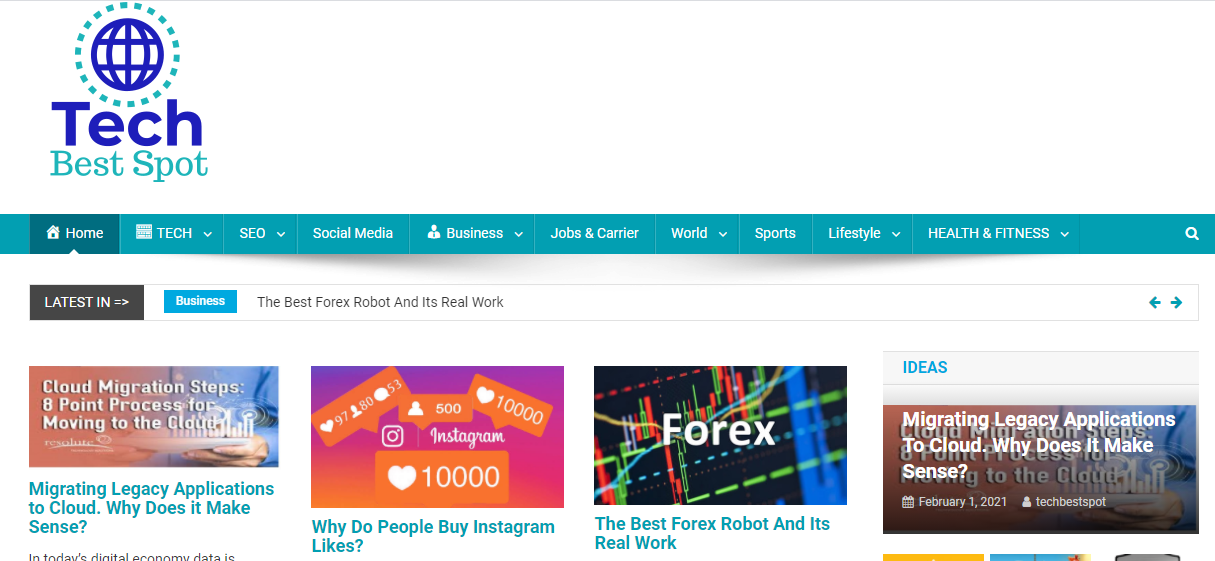This screenshot has height=561, width=1215.
Task: Open the techbestspot author link
Action: coord(1071,502)
